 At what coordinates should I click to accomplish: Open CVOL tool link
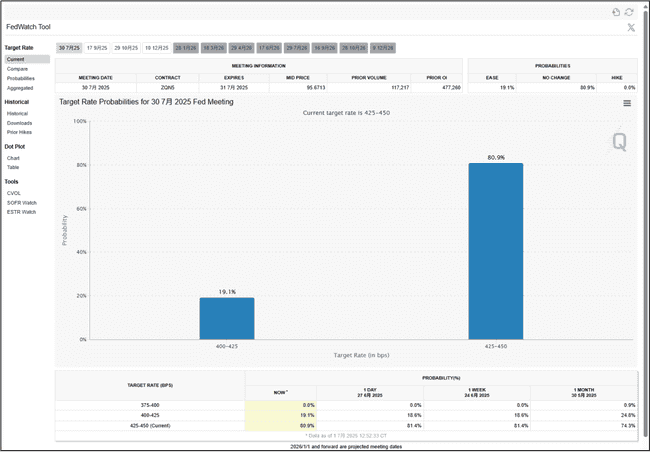(14, 193)
